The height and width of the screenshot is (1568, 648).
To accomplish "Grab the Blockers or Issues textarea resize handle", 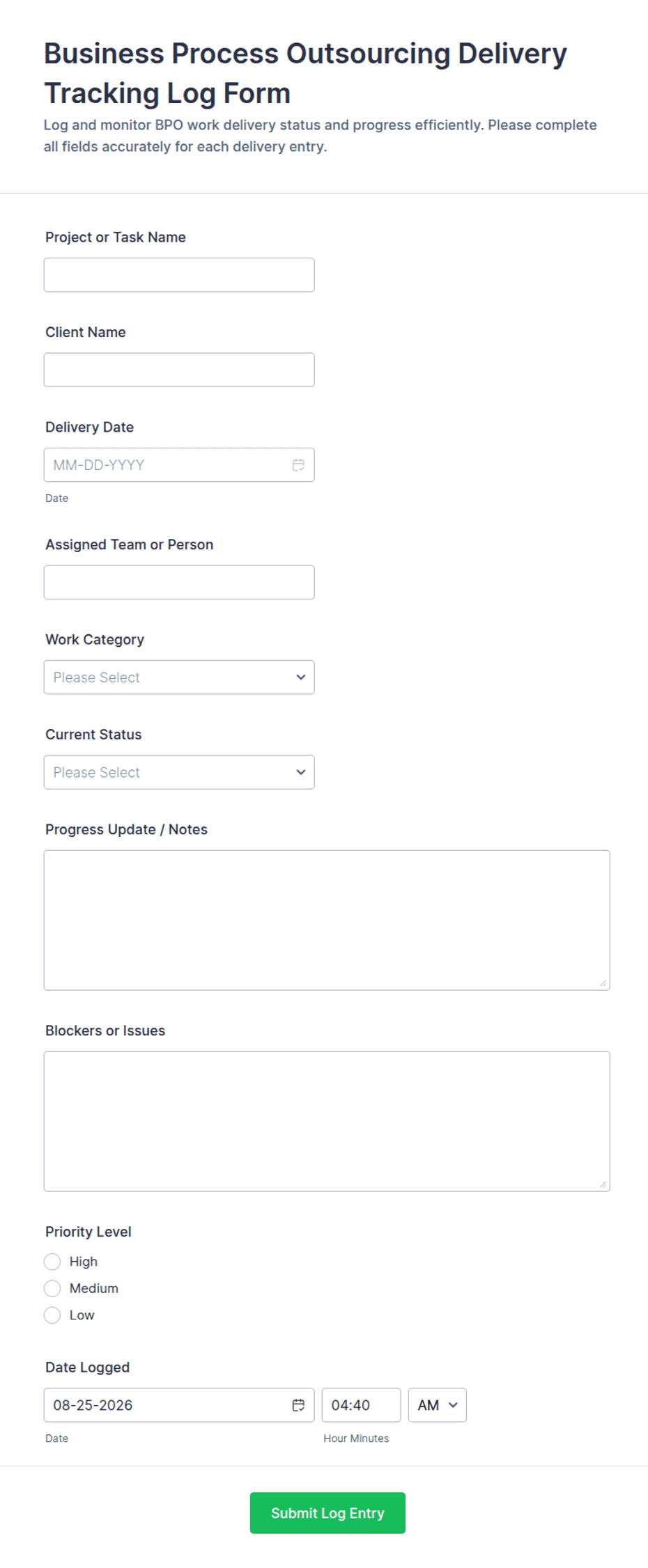I will (x=603, y=1184).
